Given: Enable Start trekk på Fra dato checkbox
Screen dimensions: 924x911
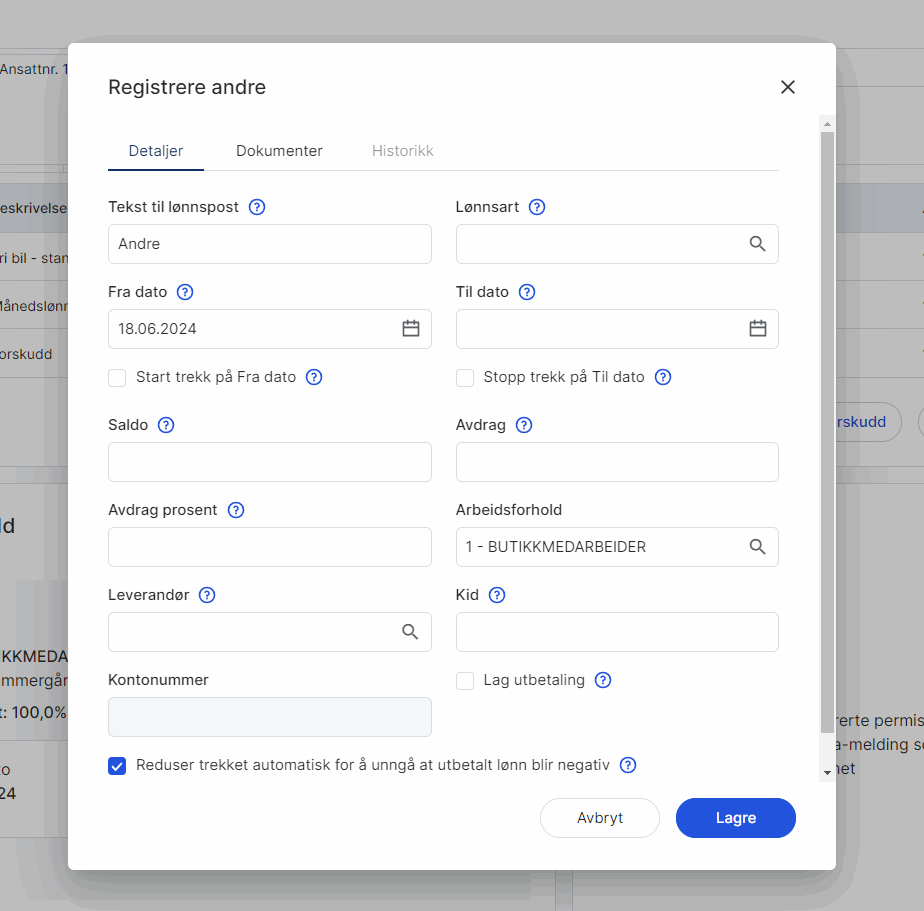Looking at the screenshot, I should 117,378.
